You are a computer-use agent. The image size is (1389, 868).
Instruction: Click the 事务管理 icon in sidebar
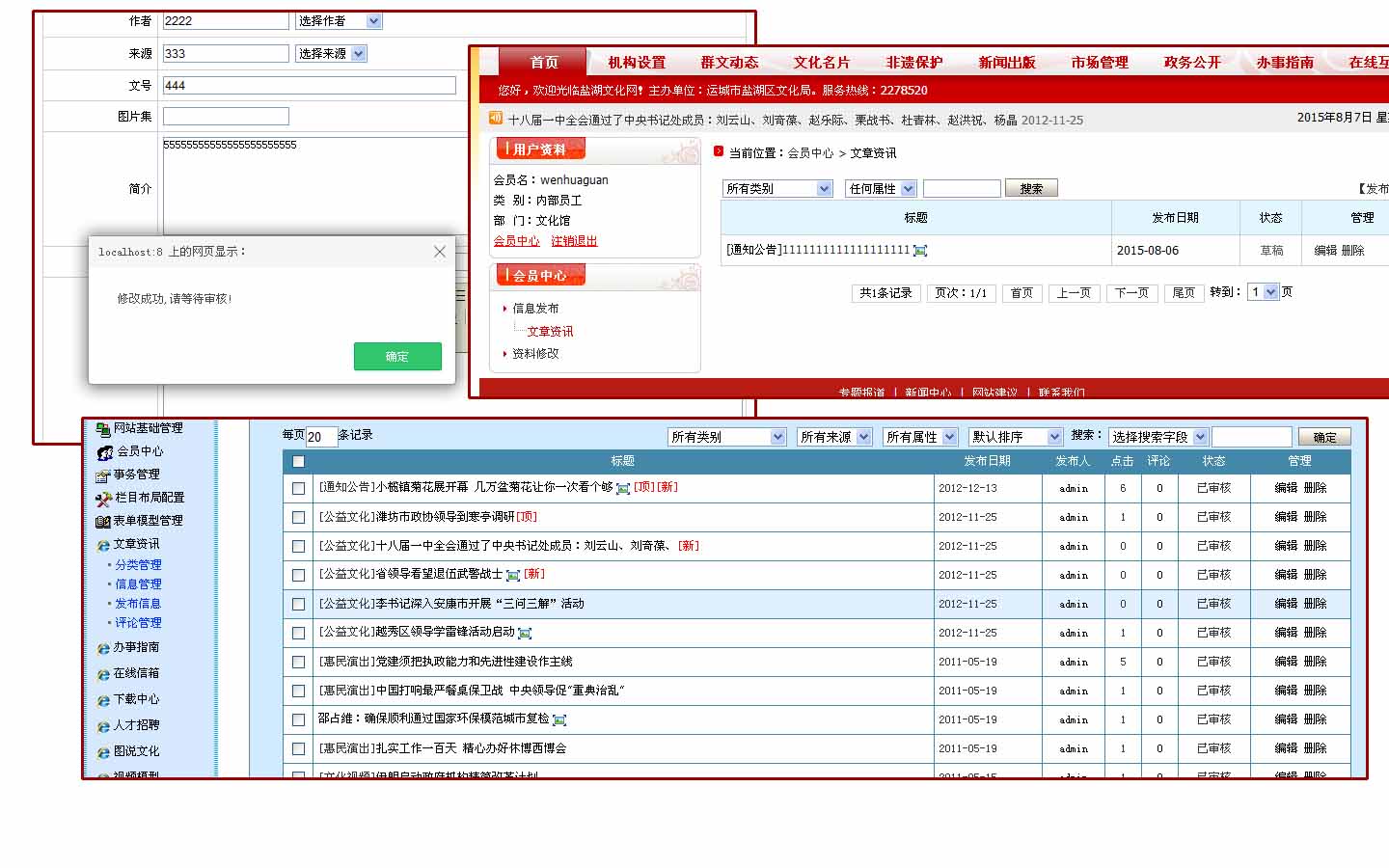103,475
